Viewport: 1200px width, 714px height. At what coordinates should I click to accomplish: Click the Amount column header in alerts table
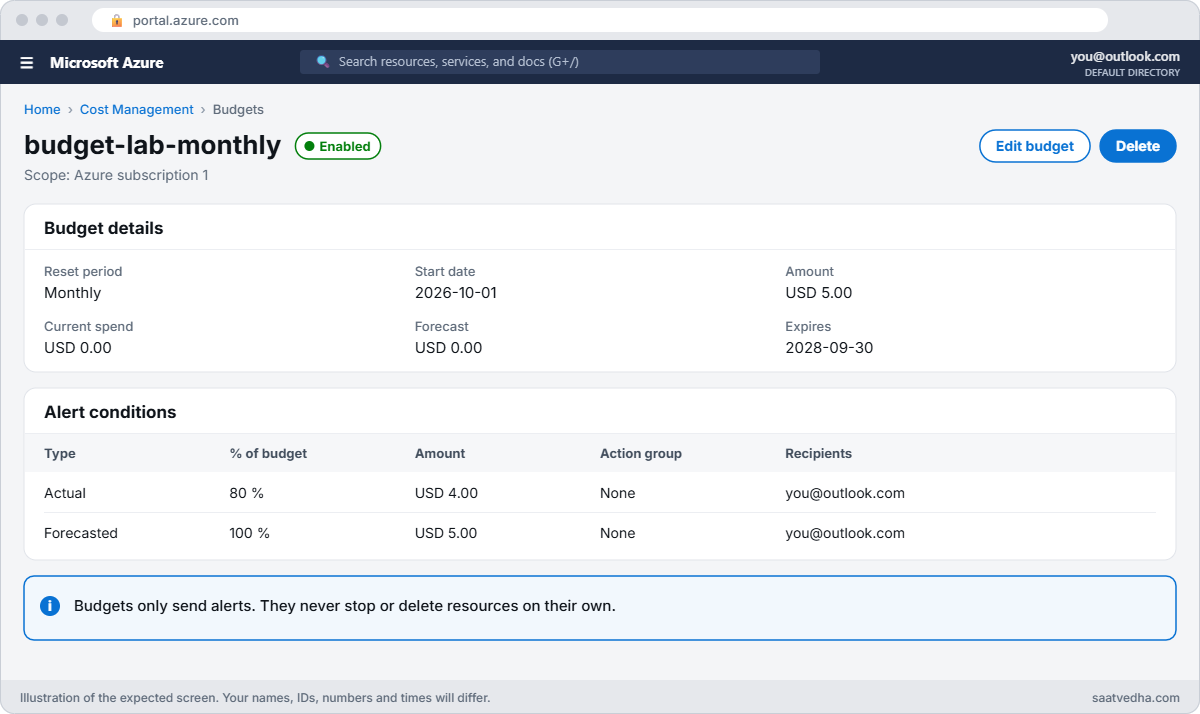(440, 453)
